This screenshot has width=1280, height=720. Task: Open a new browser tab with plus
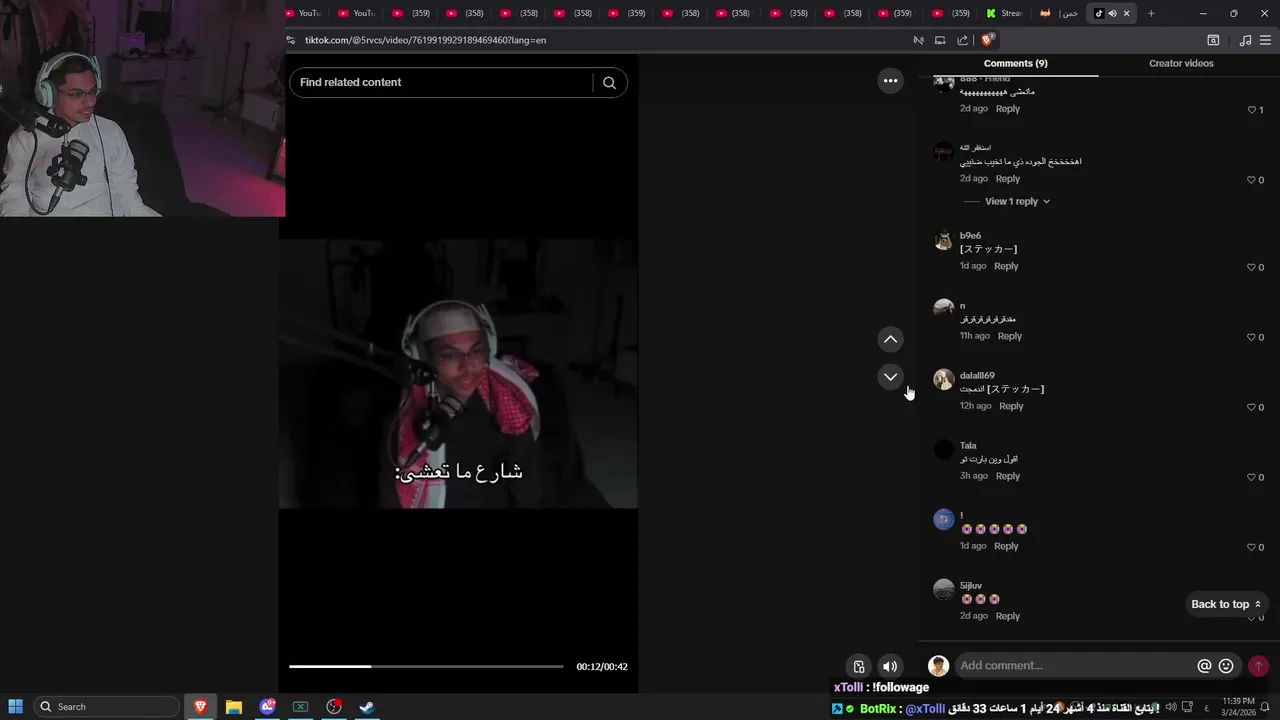1151,13
